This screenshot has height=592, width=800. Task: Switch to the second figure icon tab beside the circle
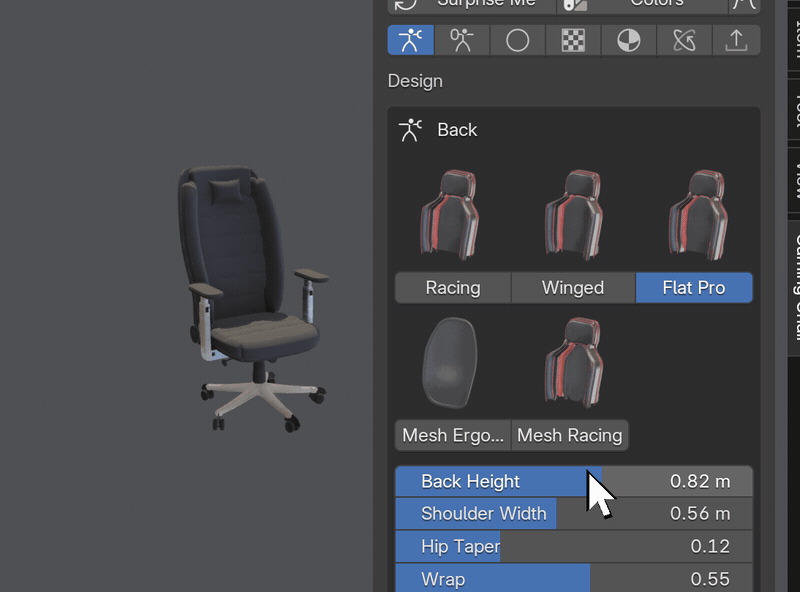pyautogui.click(x=462, y=40)
